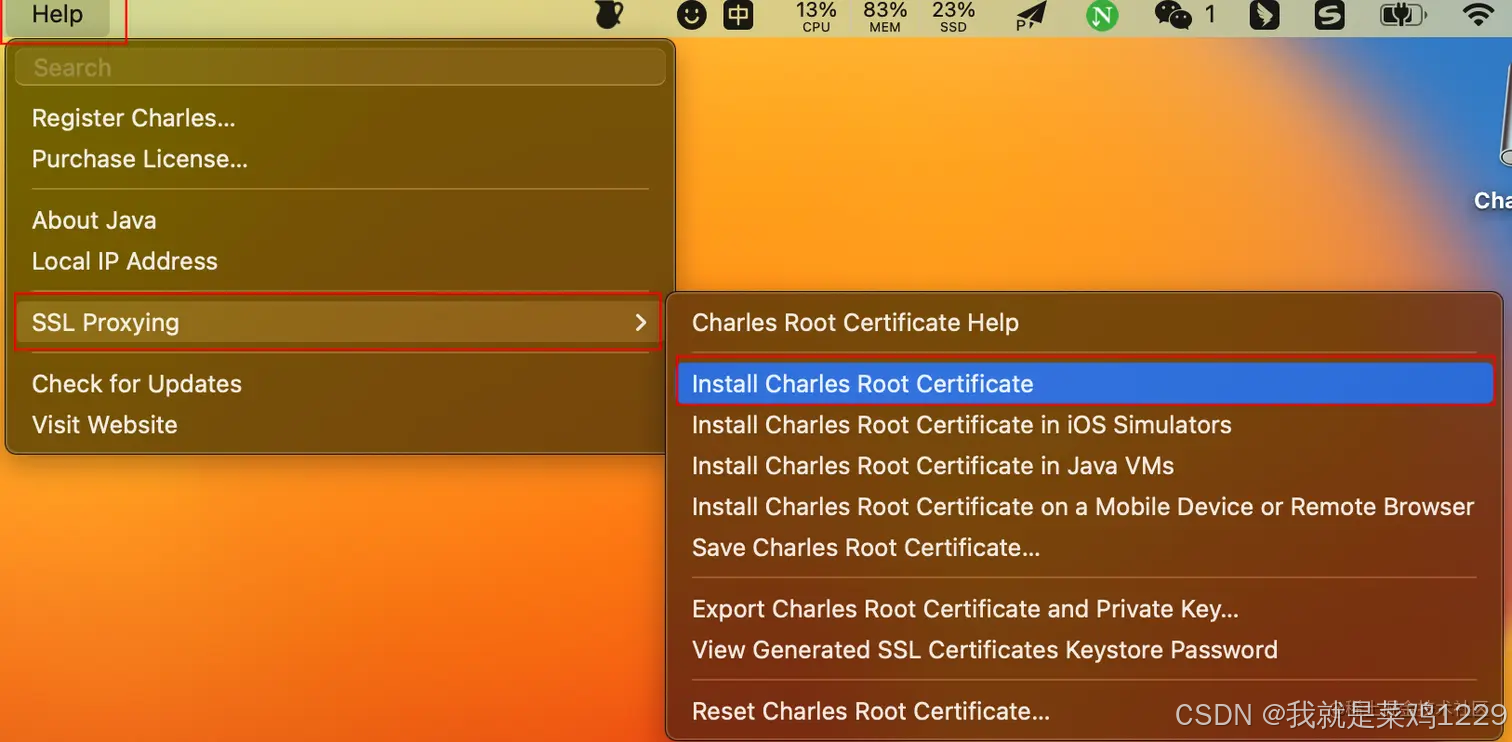Install Charles Root Certificate in iOS Simulators
The width and height of the screenshot is (1512, 742).
coord(1085,425)
